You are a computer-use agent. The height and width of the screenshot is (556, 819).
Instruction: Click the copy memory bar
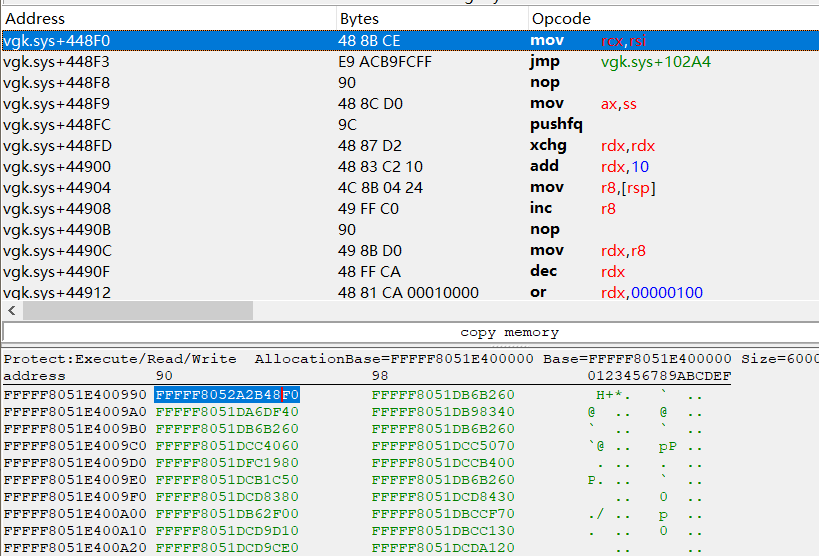411,332
